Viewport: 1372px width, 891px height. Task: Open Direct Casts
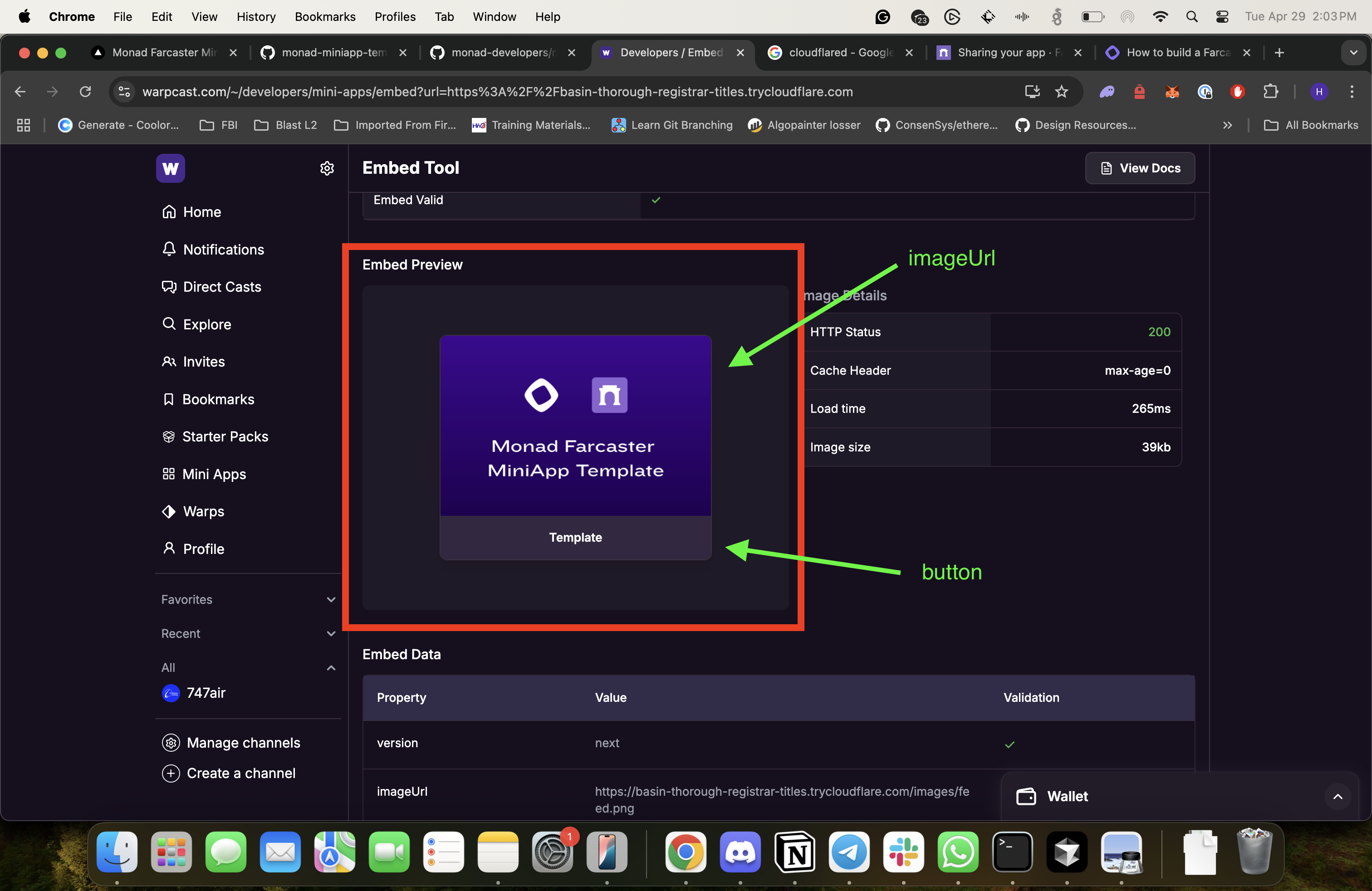(x=221, y=286)
